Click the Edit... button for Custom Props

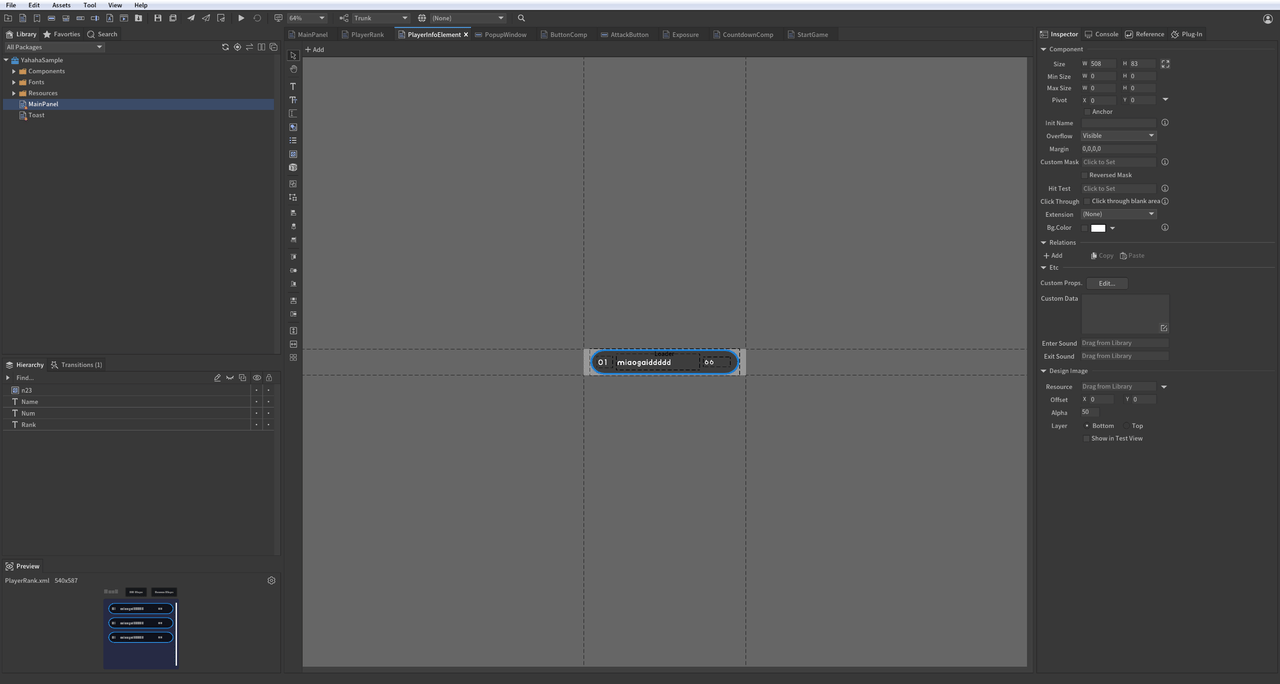click(1106, 283)
